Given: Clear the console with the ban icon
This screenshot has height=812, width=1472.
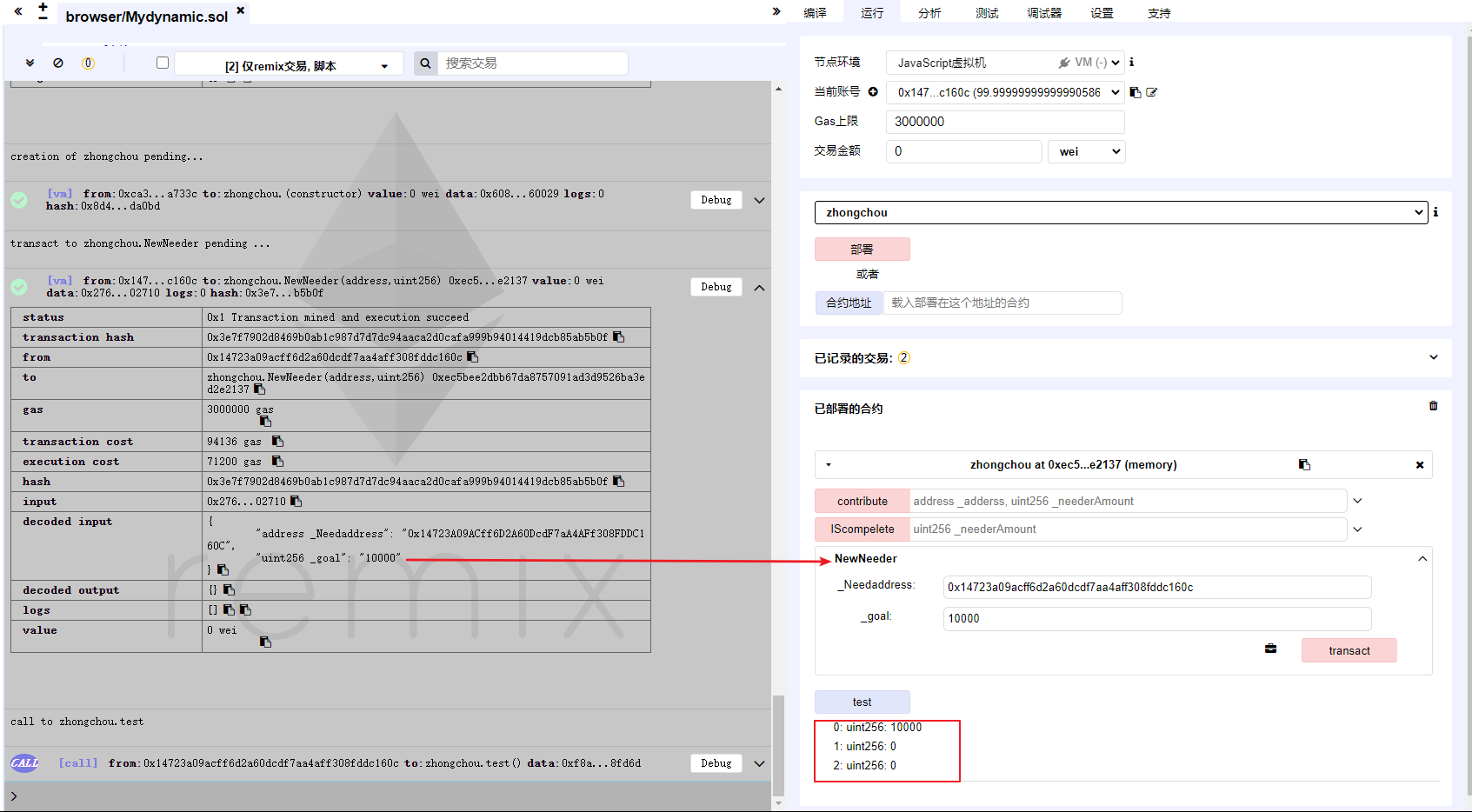Looking at the screenshot, I should pyautogui.click(x=58, y=63).
